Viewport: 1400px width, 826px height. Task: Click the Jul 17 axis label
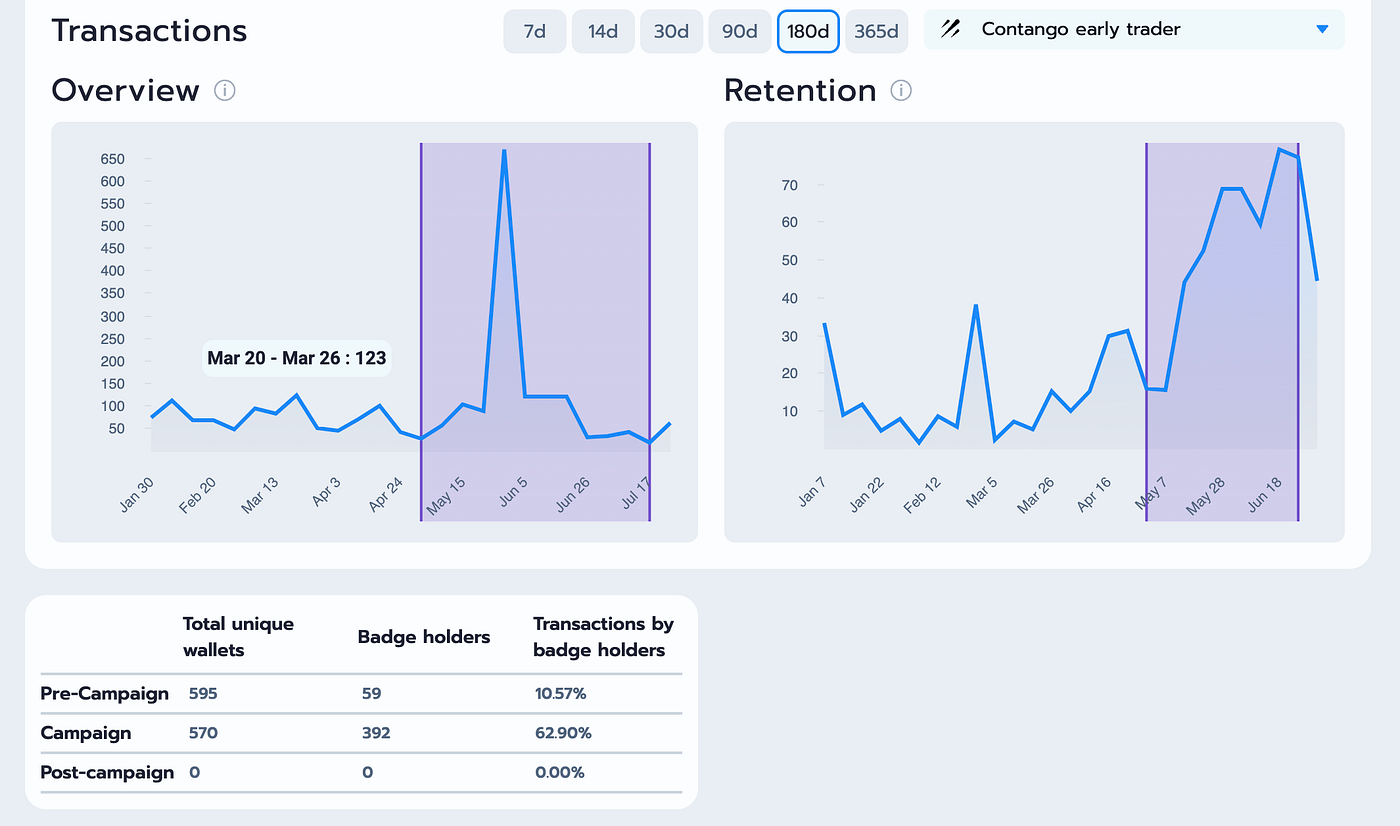(638, 495)
